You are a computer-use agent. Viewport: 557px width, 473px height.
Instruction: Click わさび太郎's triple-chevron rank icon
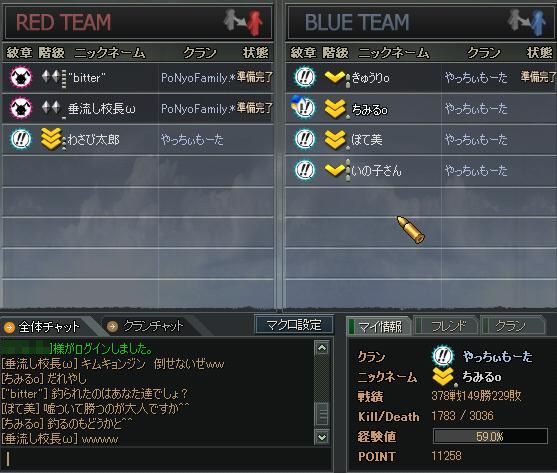(52, 138)
